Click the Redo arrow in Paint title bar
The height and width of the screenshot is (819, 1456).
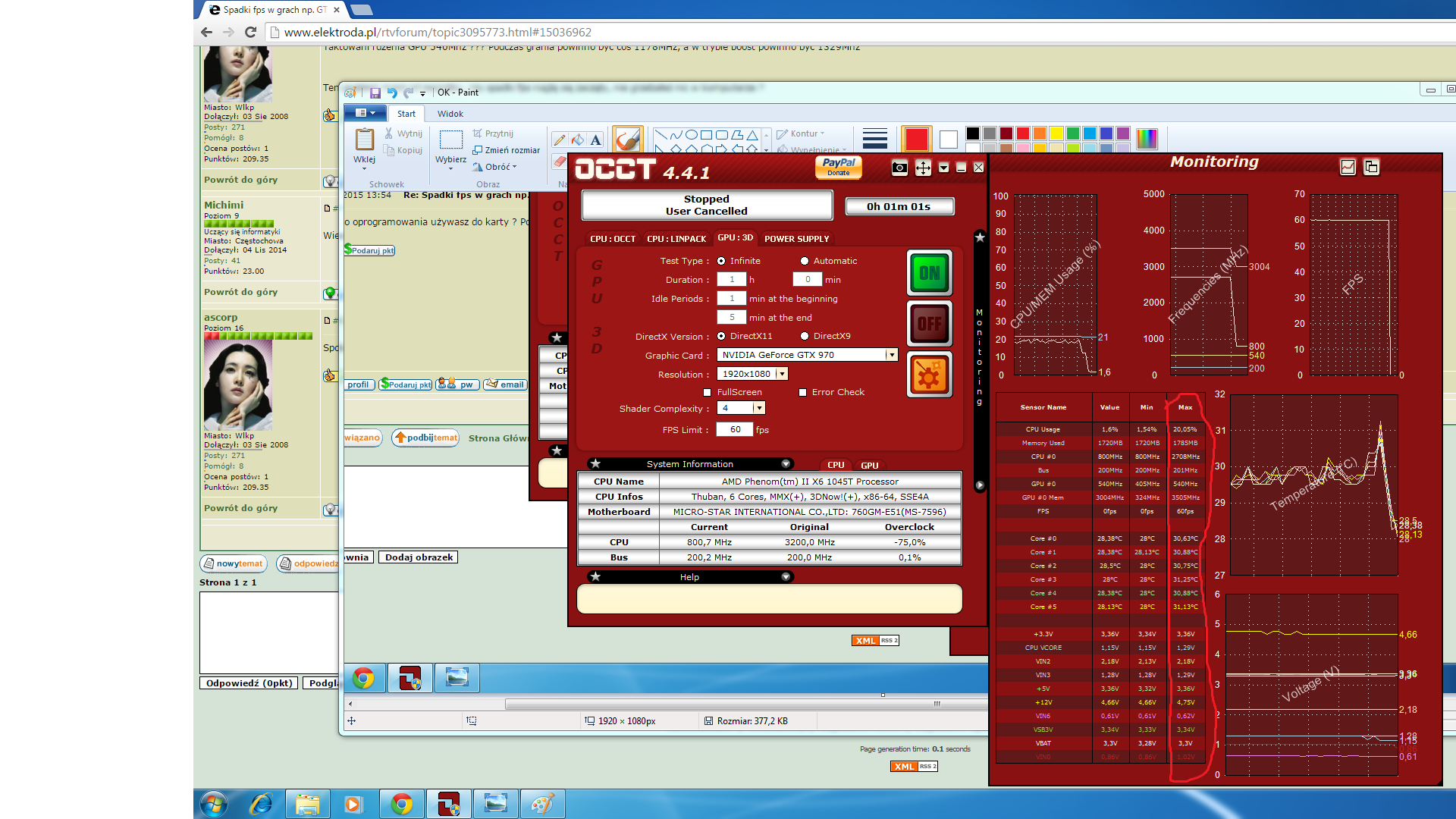click(x=409, y=93)
